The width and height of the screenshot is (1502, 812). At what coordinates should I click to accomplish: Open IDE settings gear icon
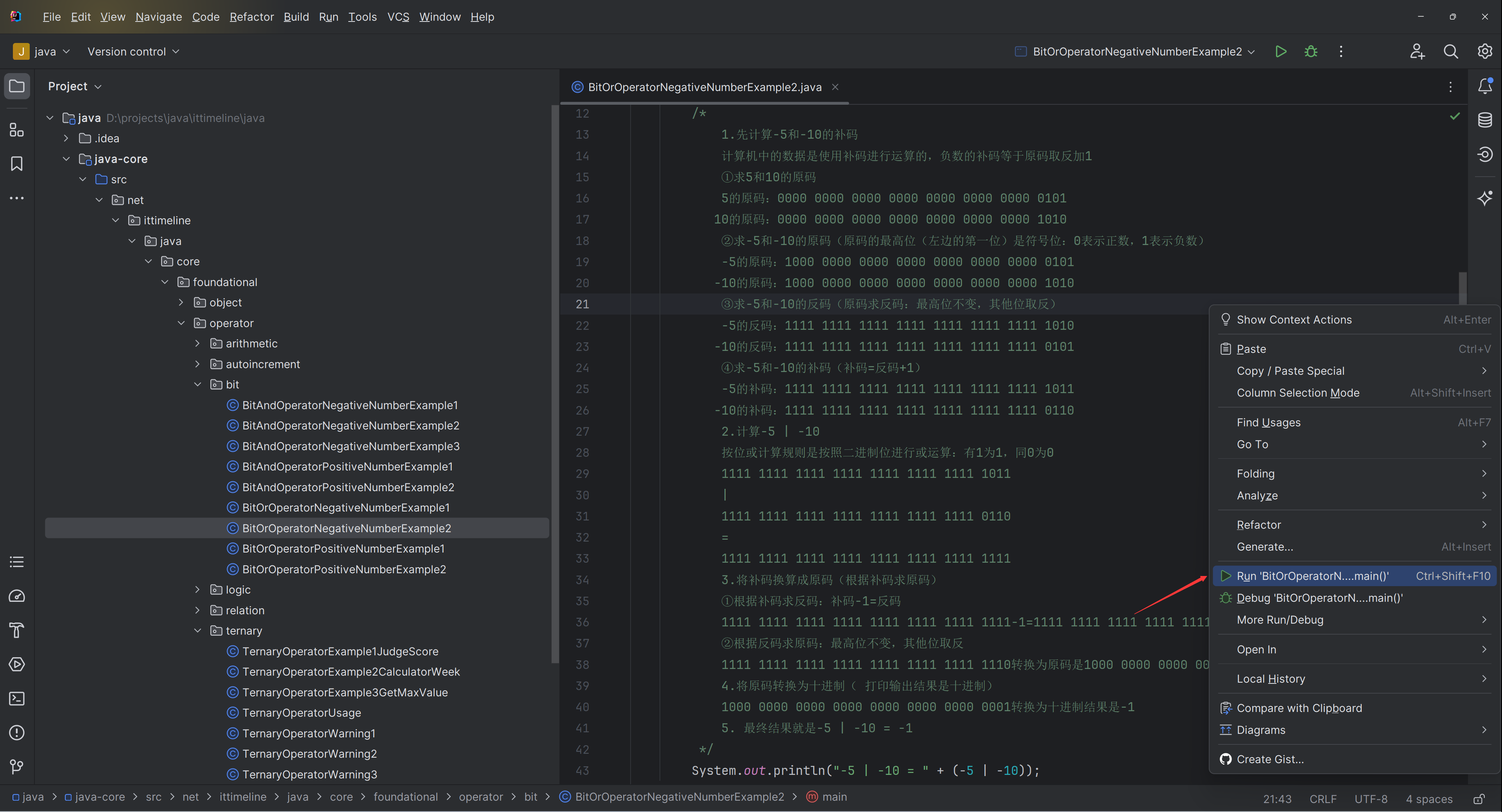click(x=1484, y=51)
